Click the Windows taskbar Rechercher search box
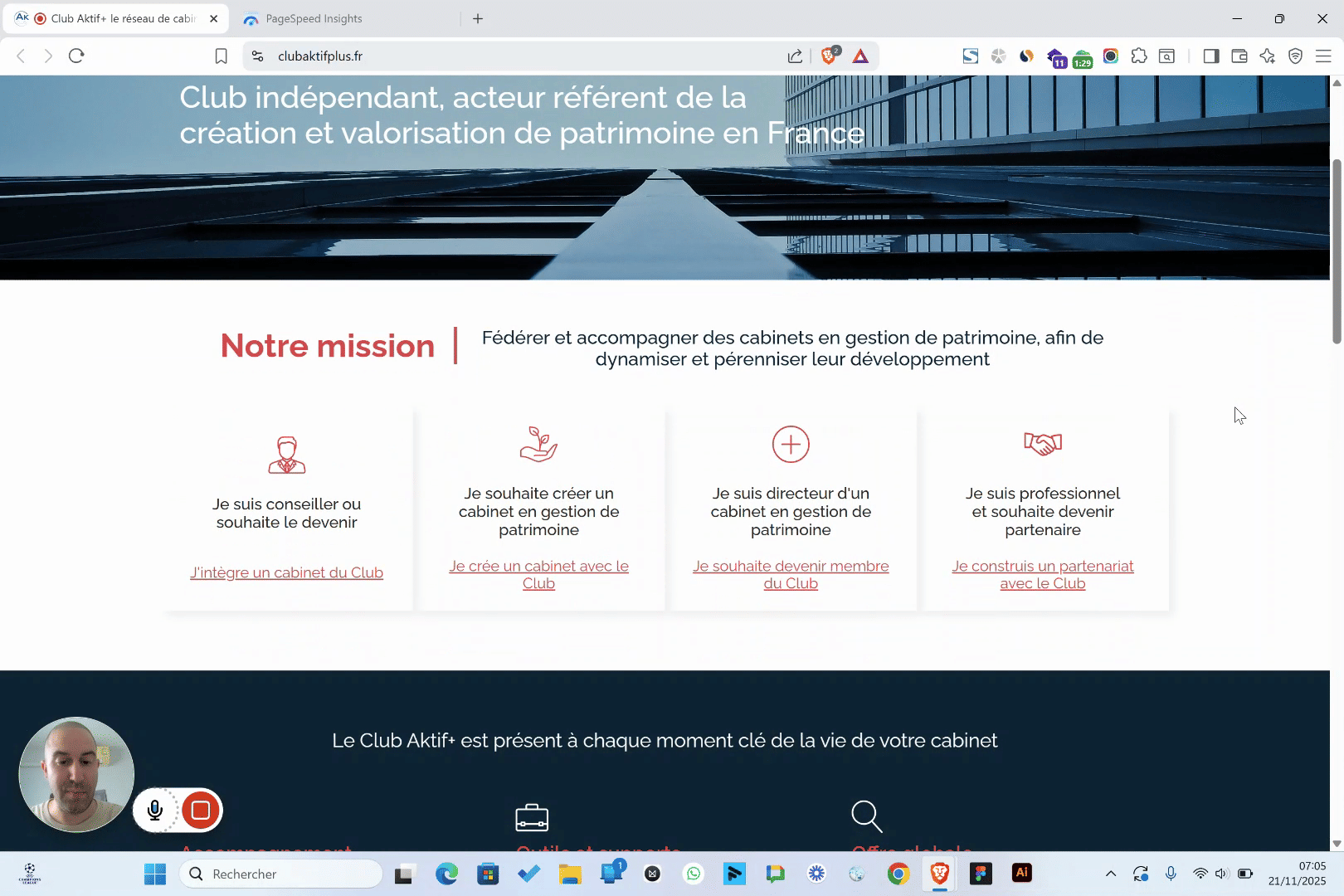Screen dimensions: 1344x896 (282, 874)
